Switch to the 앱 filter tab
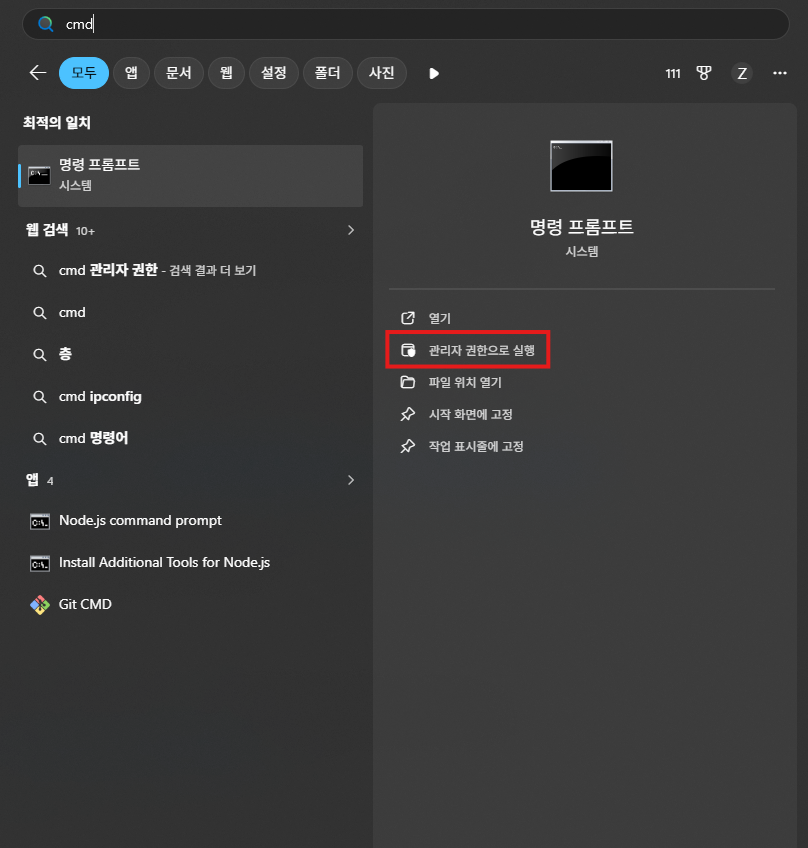 click(131, 72)
